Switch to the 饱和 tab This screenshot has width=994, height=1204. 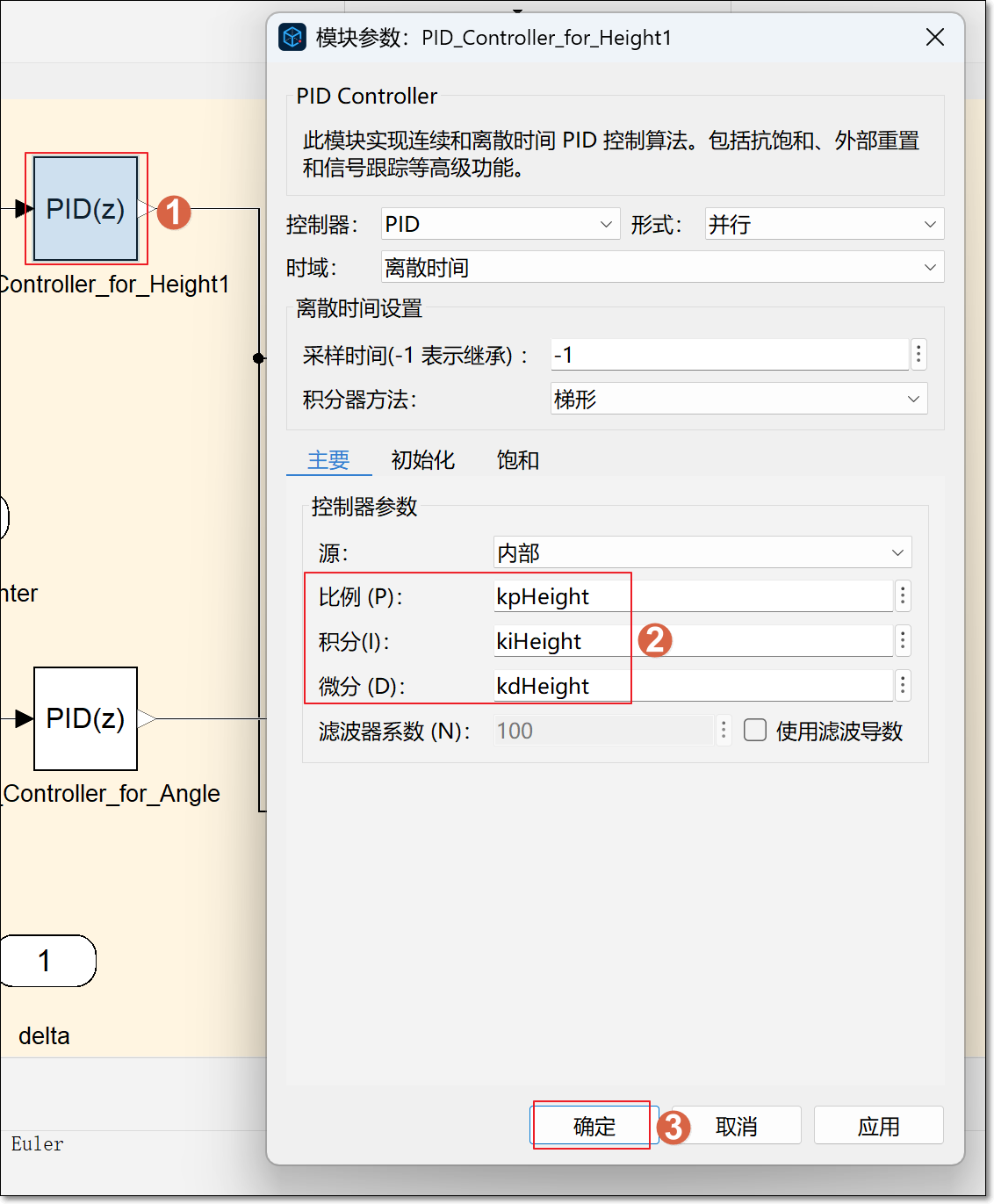[518, 460]
